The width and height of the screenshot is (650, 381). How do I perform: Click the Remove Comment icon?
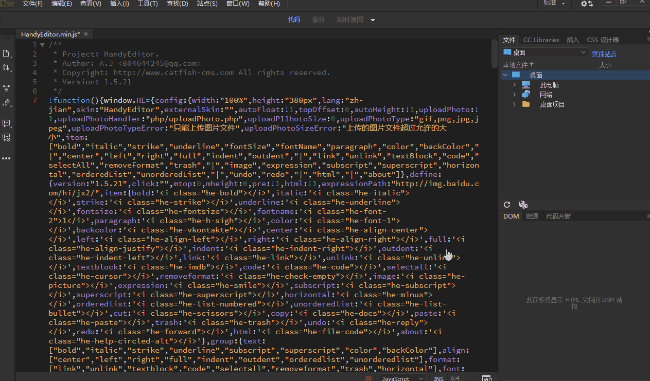(x=6, y=138)
